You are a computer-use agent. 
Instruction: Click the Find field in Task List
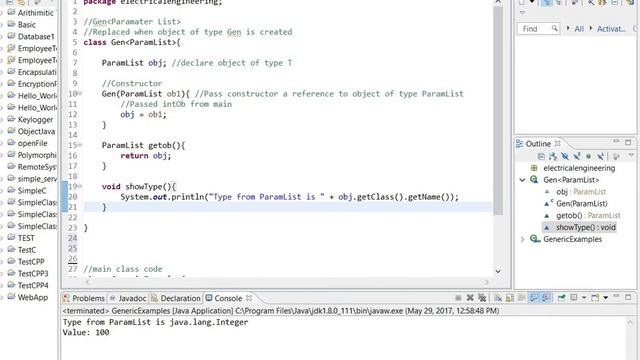[x=538, y=29]
